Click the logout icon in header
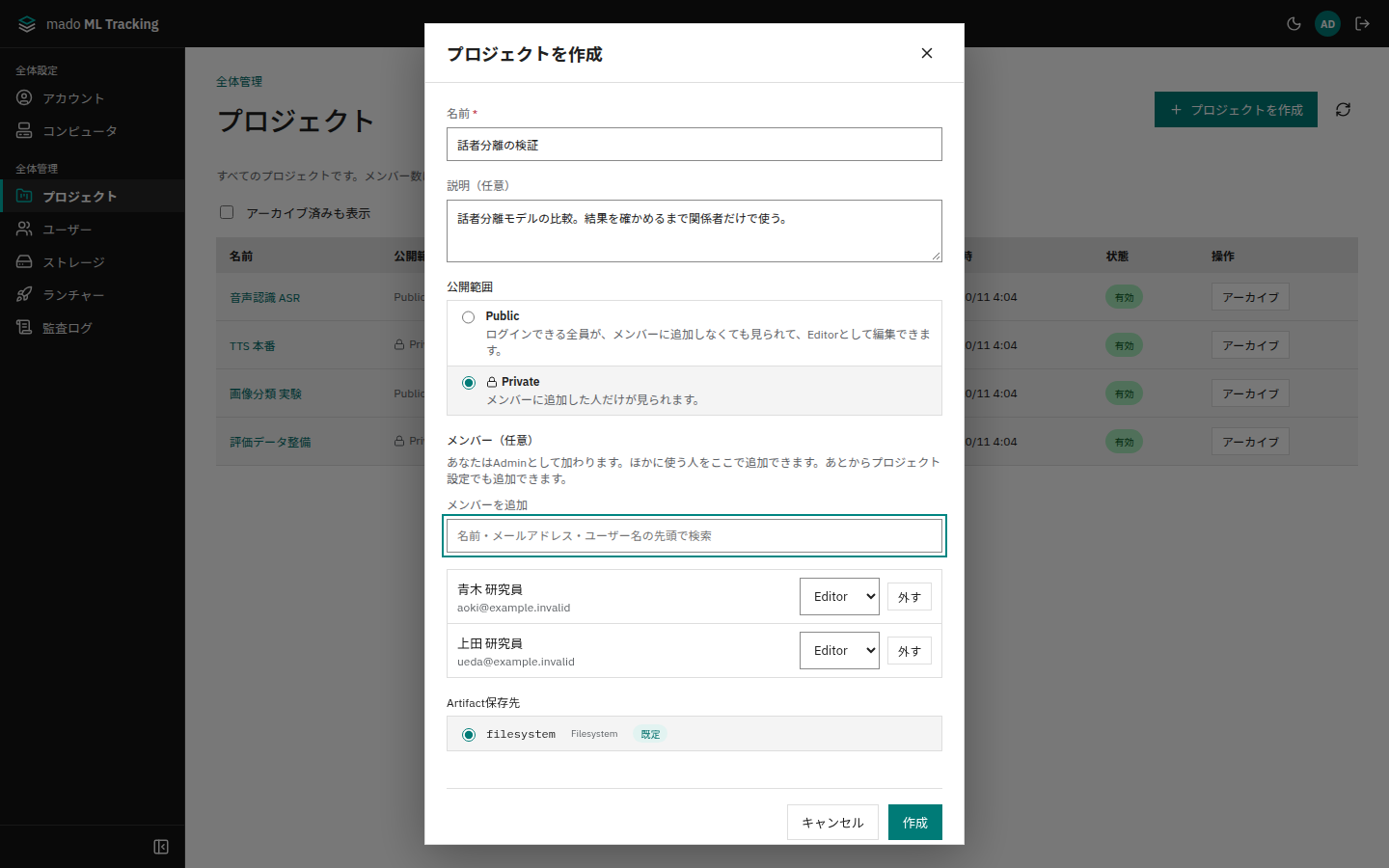 [1362, 24]
